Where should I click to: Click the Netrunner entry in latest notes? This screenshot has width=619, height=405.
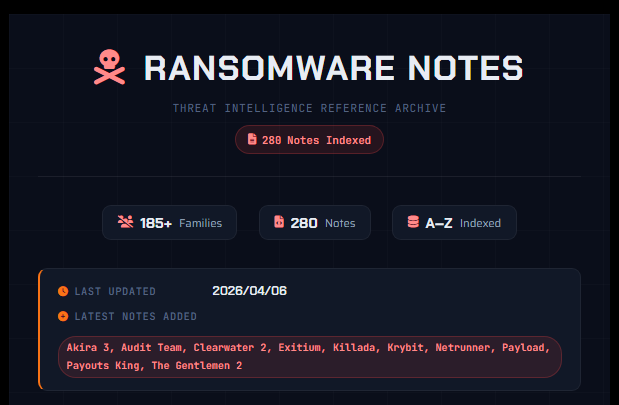pyautogui.click(x=463, y=348)
